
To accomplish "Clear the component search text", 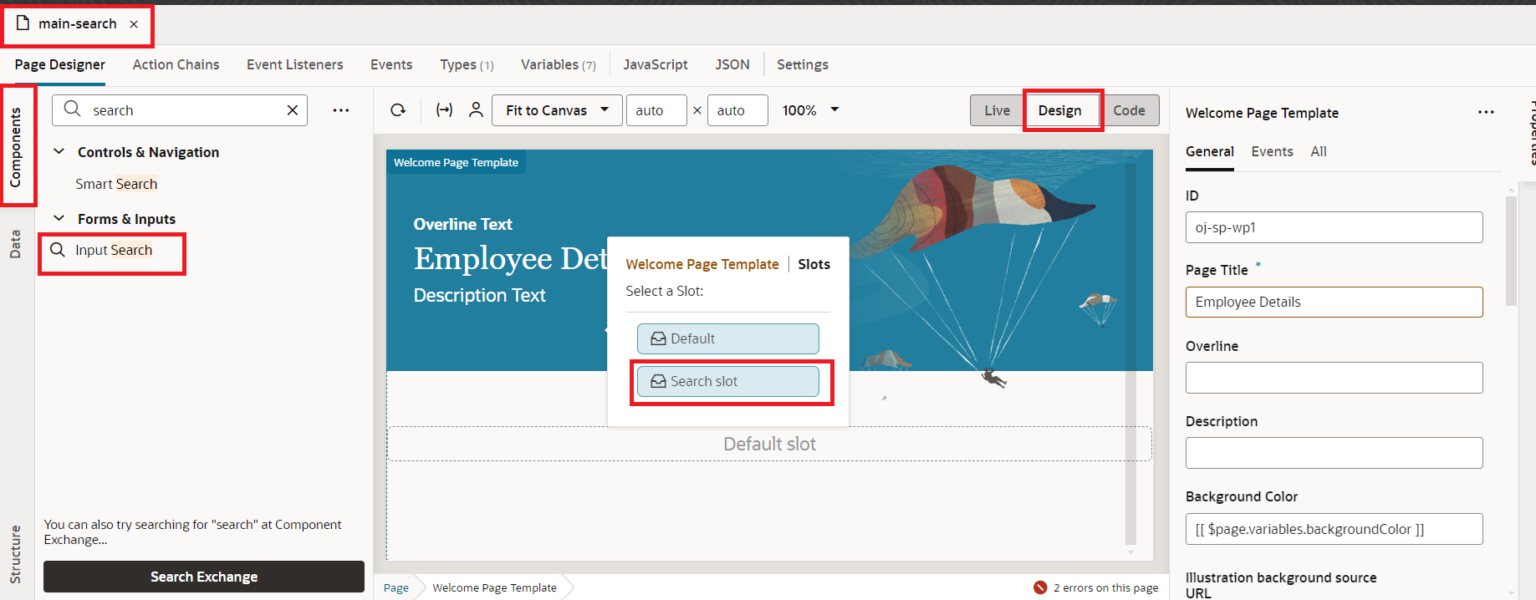I will pyautogui.click(x=292, y=110).
